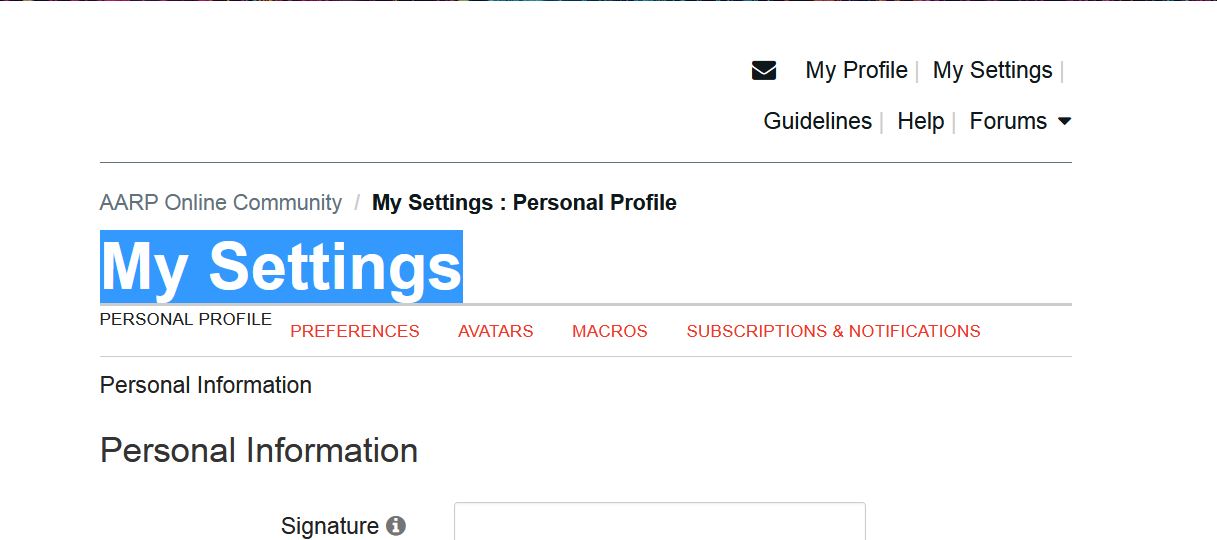Open My Settings in top navigation
The image size is (1217, 540).
click(x=992, y=70)
